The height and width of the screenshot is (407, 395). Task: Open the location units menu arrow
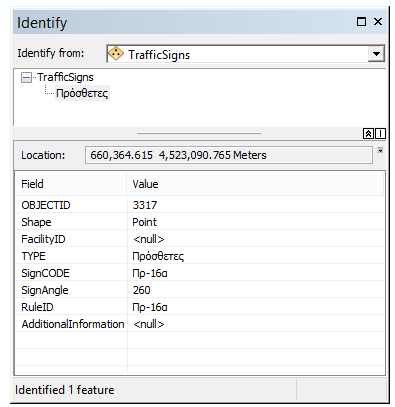tap(380, 151)
